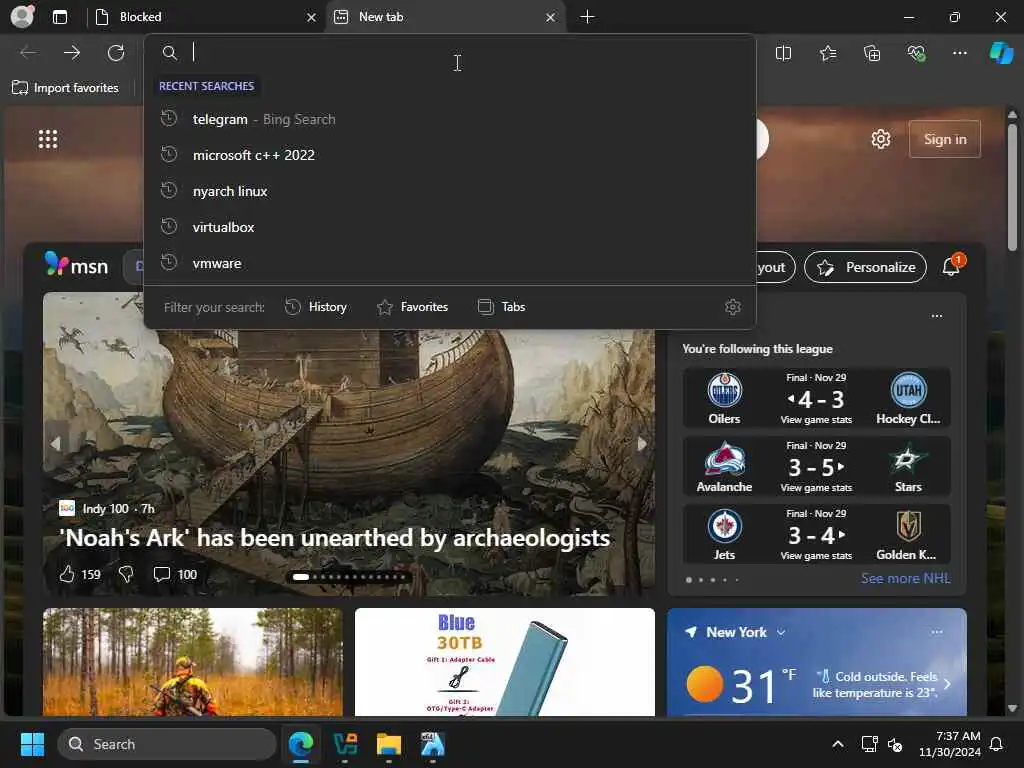
Task: Open weather card more options ellipsis
Action: pyautogui.click(x=936, y=632)
